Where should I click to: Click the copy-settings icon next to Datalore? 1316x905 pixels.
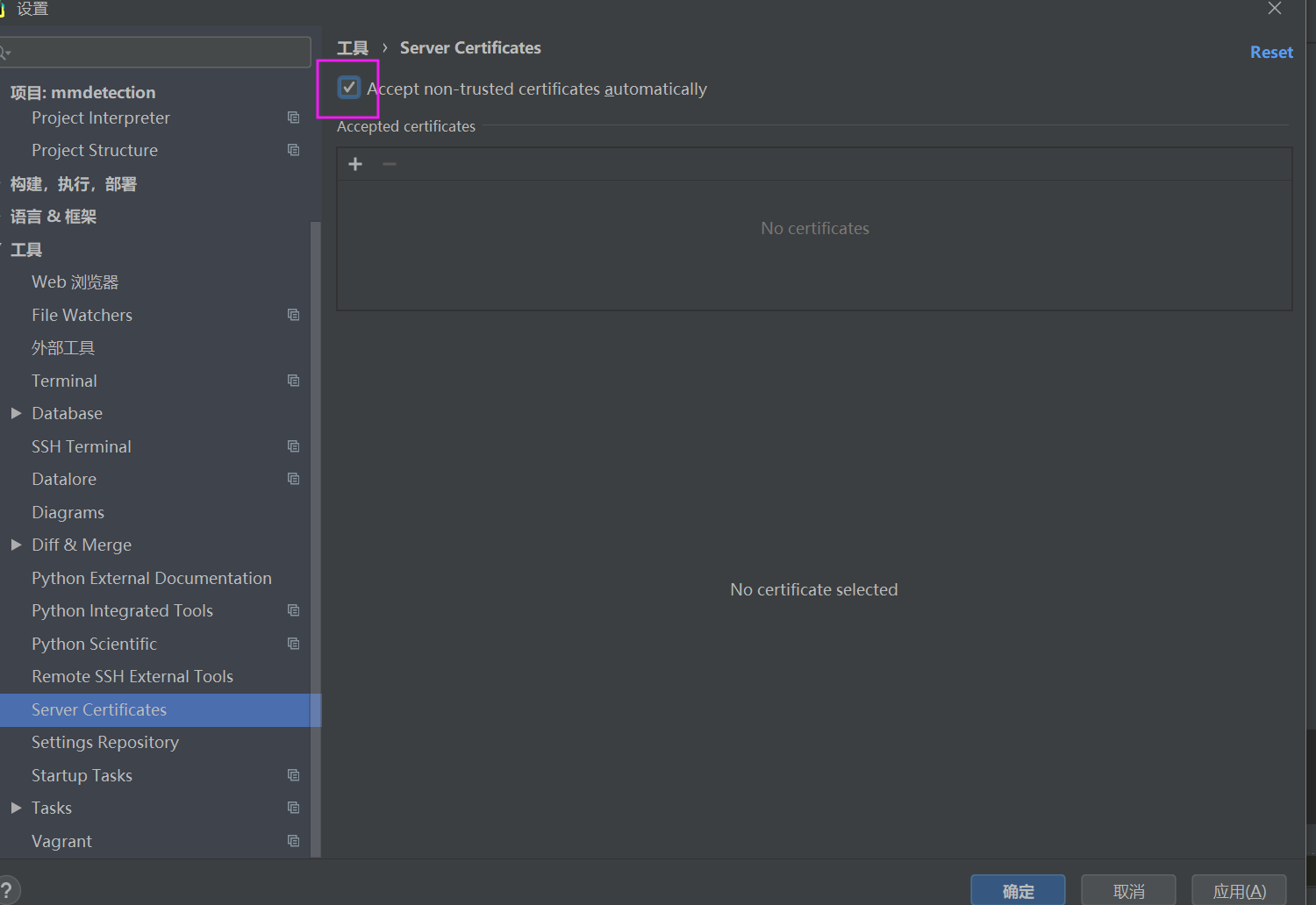point(293,478)
